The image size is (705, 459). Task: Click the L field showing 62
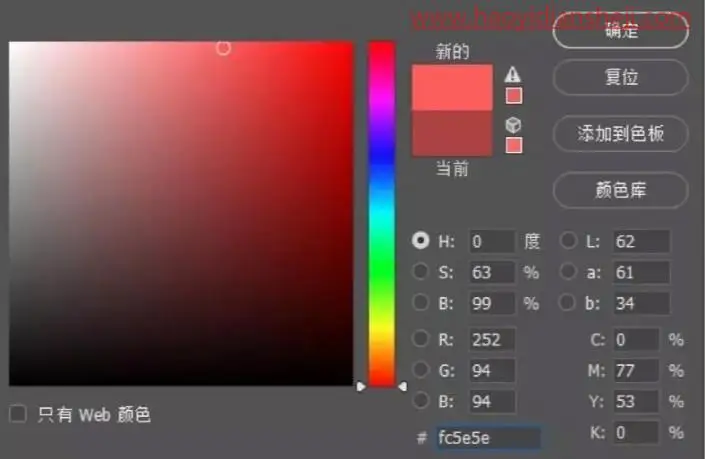pos(641,241)
